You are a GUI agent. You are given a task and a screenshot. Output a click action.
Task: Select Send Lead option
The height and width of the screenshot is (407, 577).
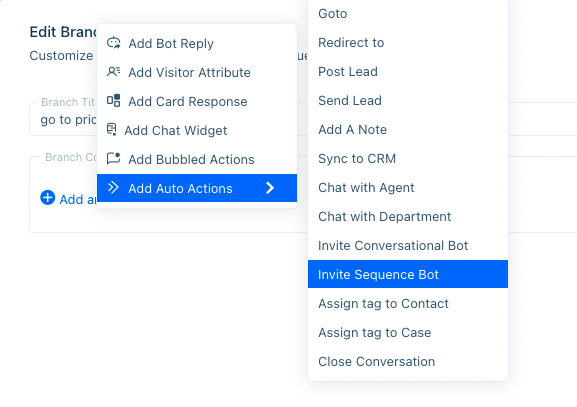[x=408, y=100]
